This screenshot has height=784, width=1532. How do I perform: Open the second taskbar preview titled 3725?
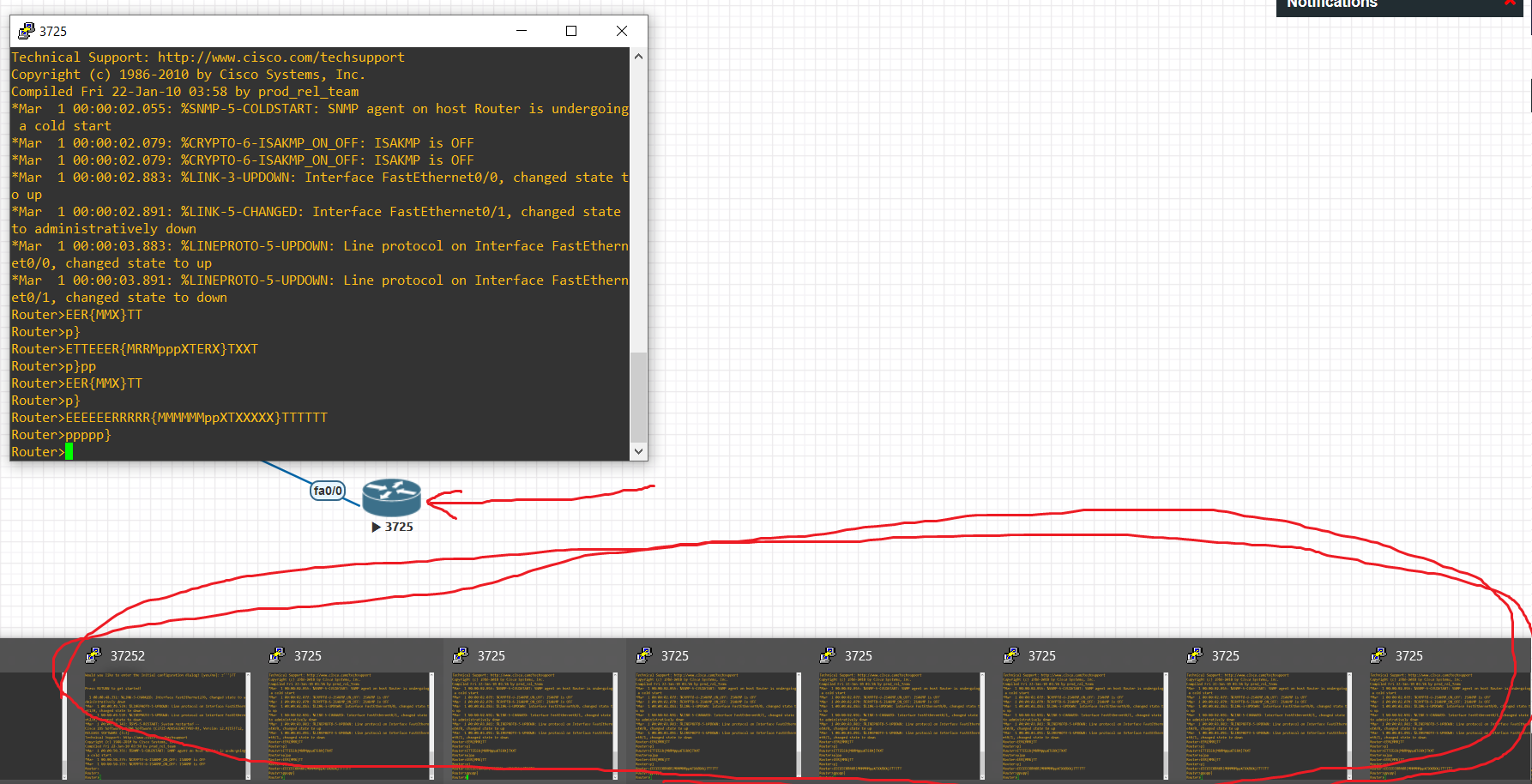pos(349,726)
